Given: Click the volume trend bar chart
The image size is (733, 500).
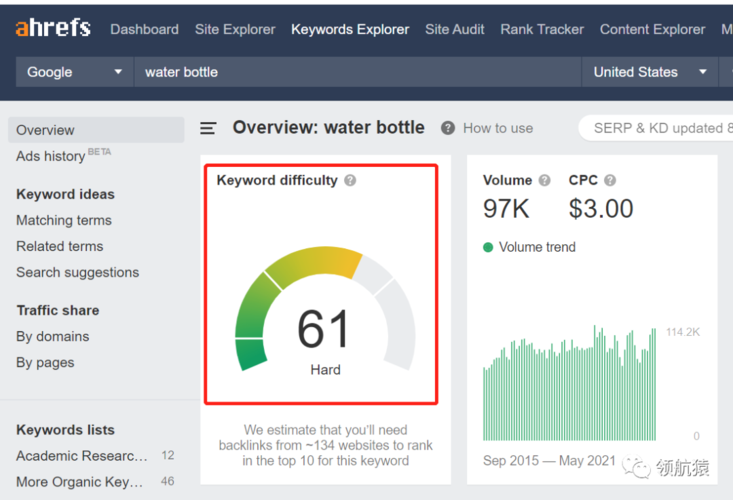Looking at the screenshot, I should [569, 383].
